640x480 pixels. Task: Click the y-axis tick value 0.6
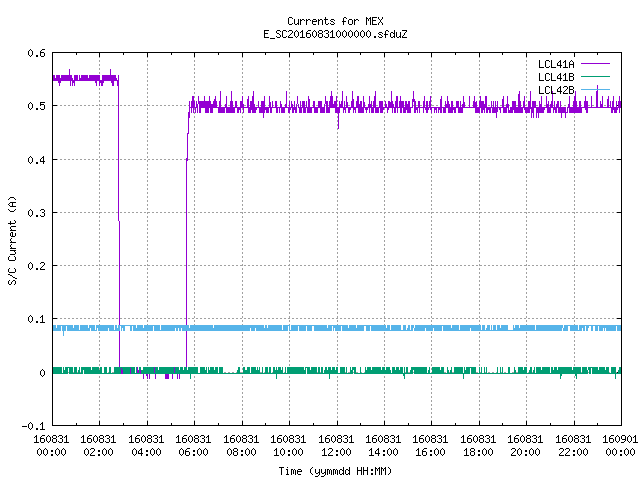pyautogui.click(x=36, y=53)
